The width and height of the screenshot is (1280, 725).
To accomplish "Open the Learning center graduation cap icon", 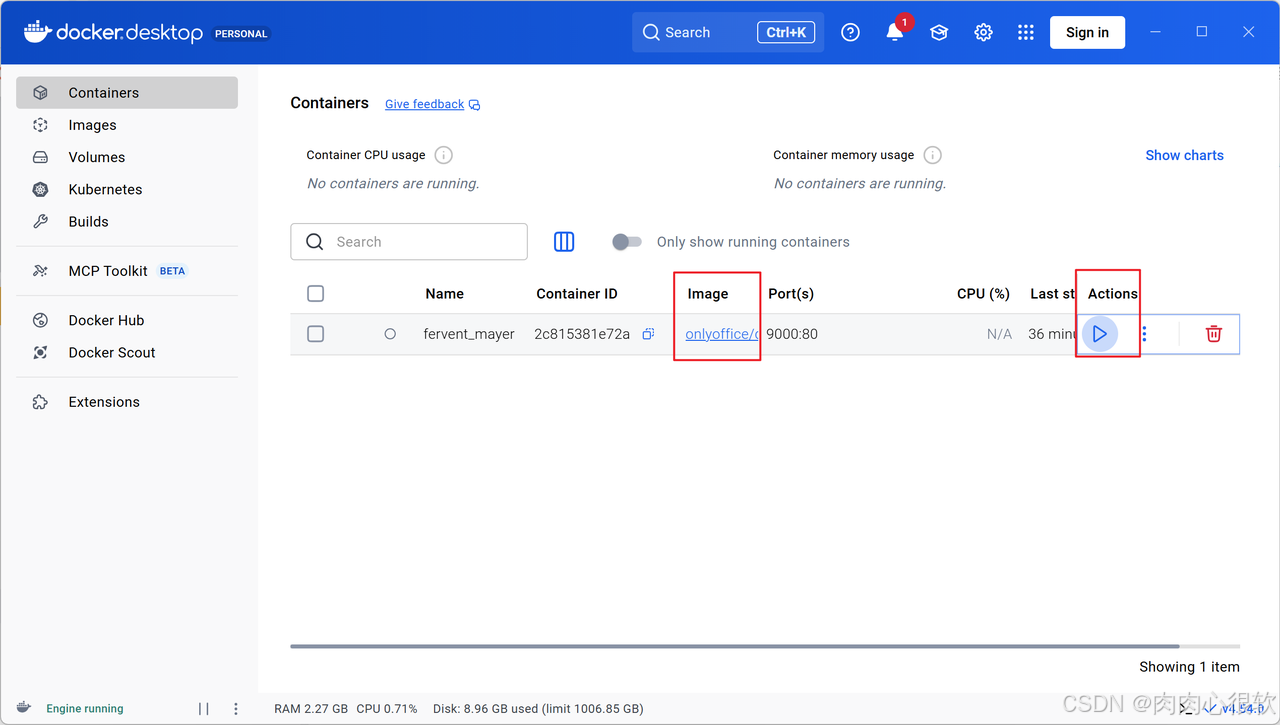I will [939, 32].
